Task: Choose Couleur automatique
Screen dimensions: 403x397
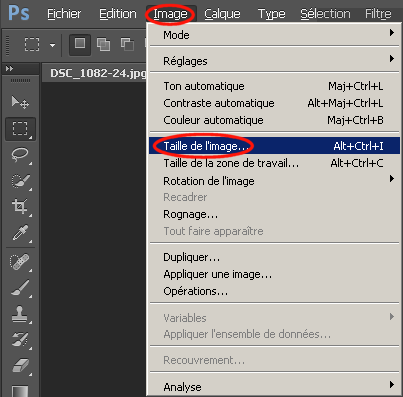Action: (275, 120)
